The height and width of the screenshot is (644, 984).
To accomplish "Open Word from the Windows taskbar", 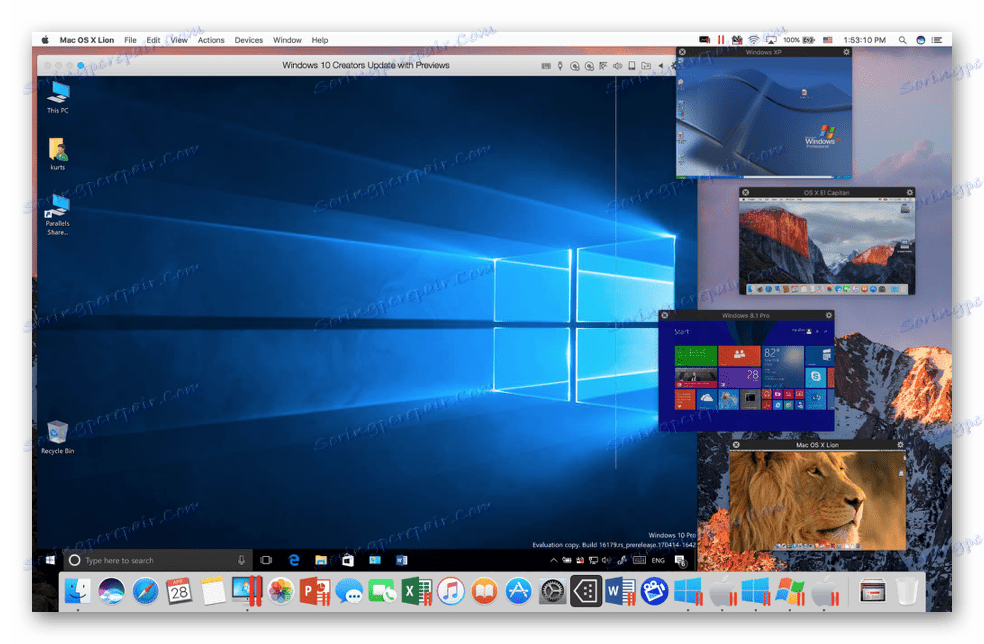I will [x=402, y=560].
